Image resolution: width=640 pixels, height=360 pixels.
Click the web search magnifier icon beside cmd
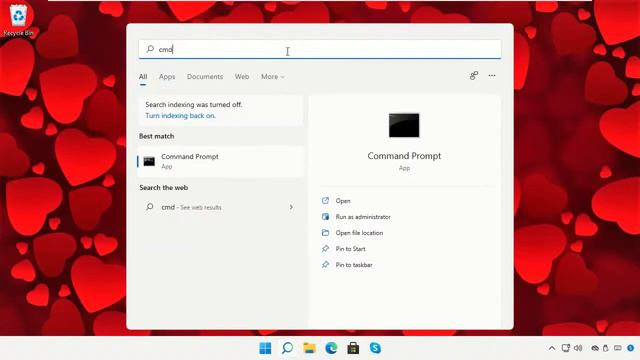tap(150, 207)
